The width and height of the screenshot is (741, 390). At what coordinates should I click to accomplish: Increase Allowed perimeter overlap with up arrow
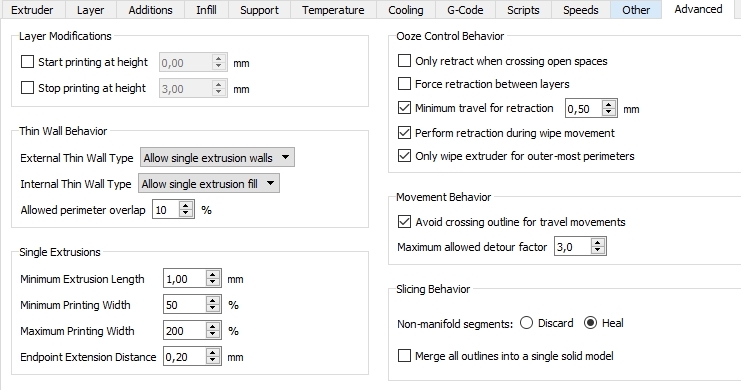pyautogui.click(x=186, y=206)
